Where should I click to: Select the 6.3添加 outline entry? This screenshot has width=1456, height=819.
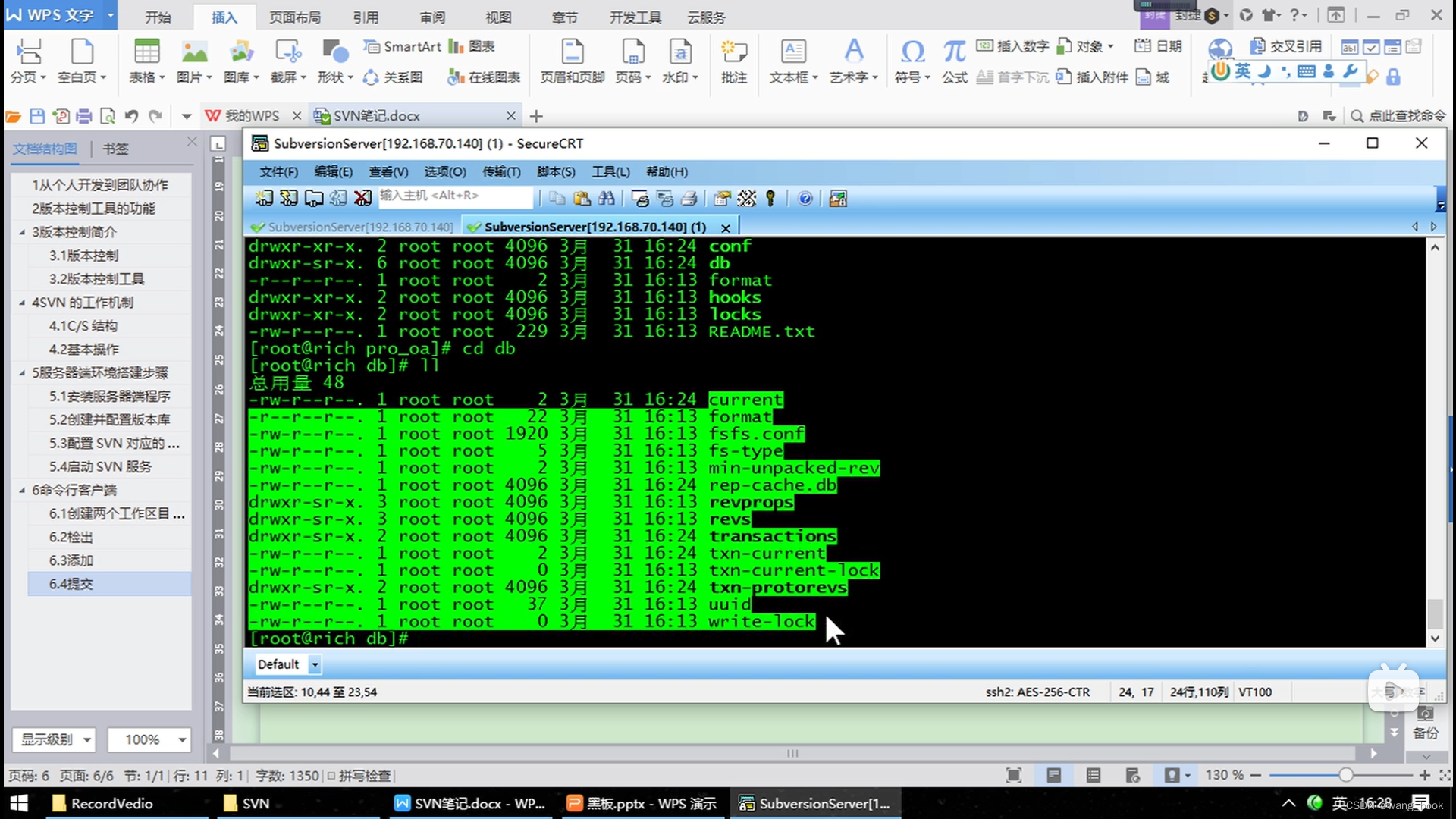click(x=71, y=560)
